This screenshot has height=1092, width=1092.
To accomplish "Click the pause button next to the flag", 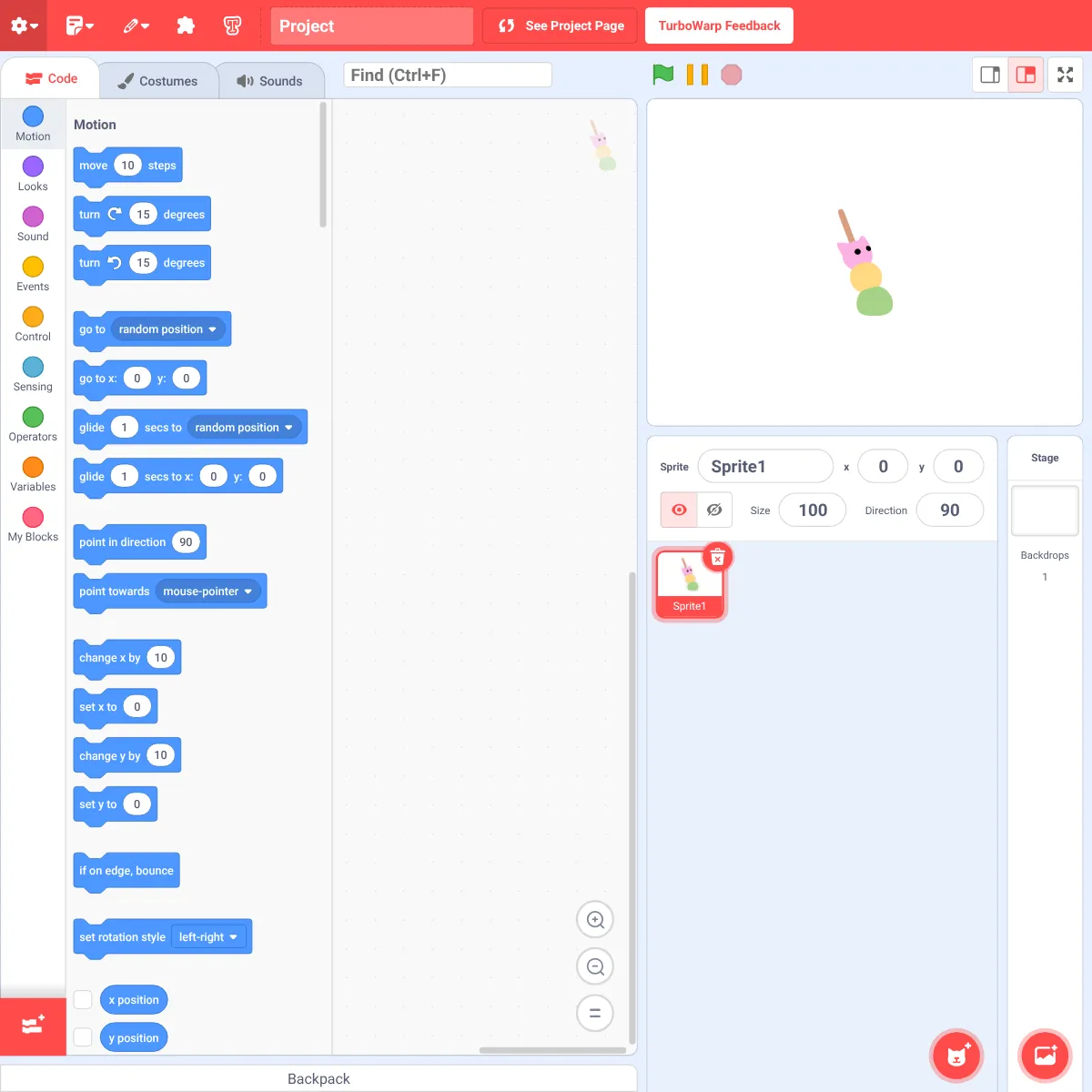I will [x=697, y=75].
